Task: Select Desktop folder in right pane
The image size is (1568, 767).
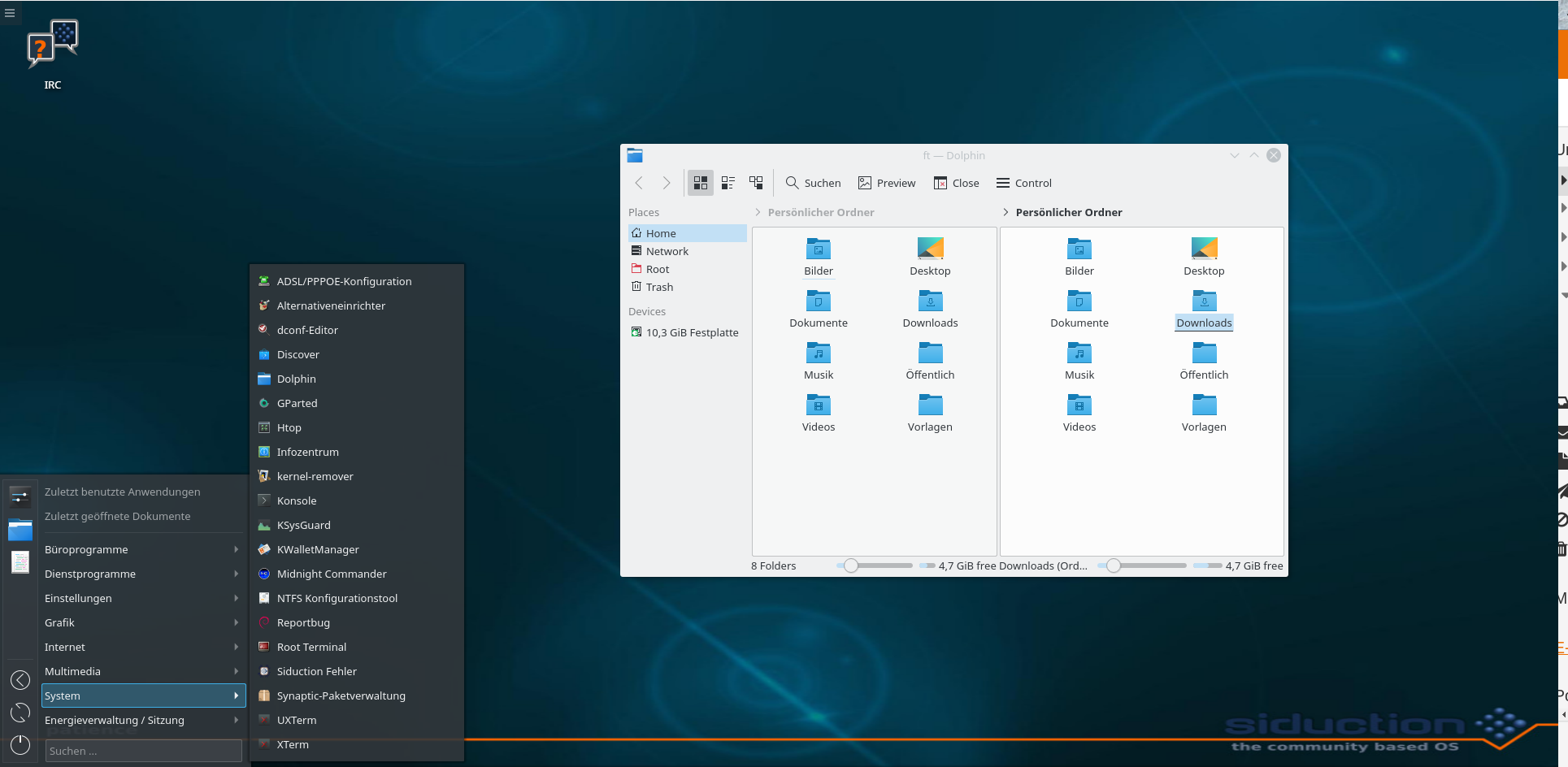Action: (x=1204, y=257)
